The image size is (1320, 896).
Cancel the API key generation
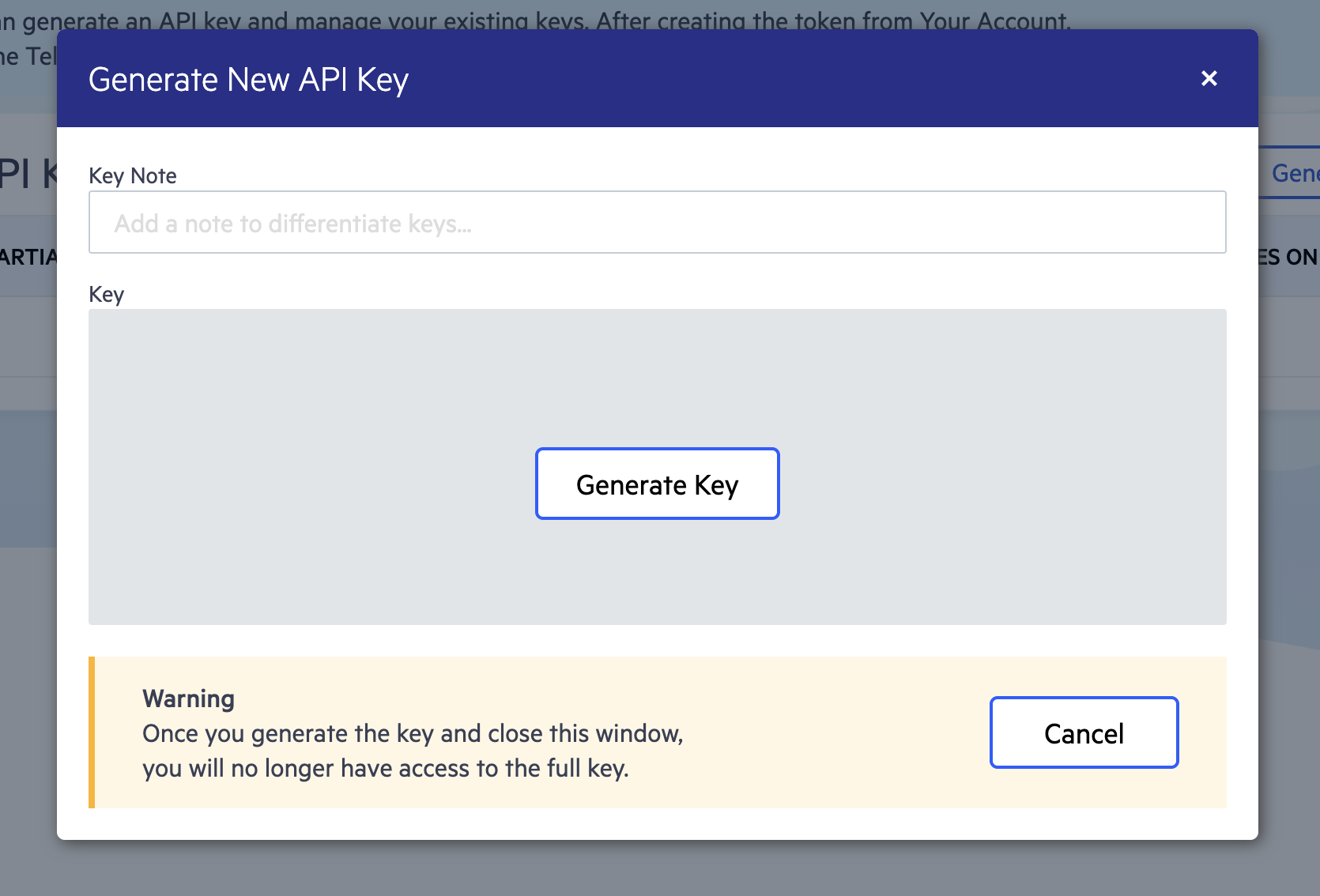point(1083,732)
